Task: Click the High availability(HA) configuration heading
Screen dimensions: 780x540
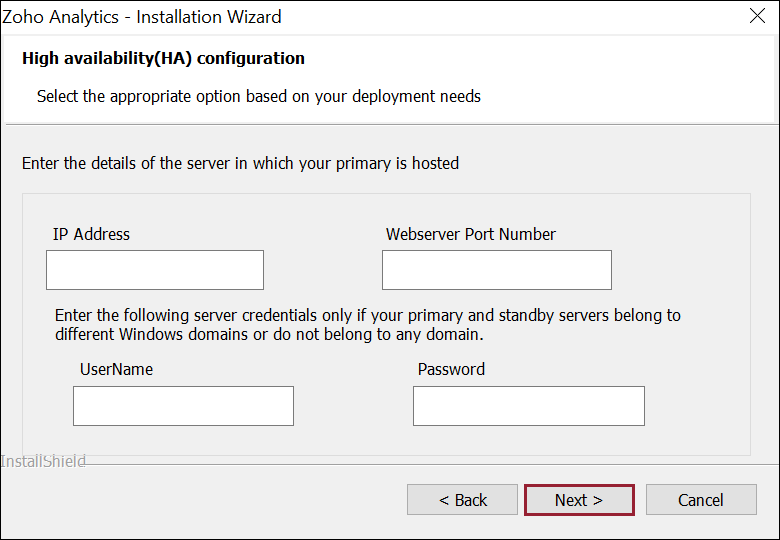Action: point(163,58)
